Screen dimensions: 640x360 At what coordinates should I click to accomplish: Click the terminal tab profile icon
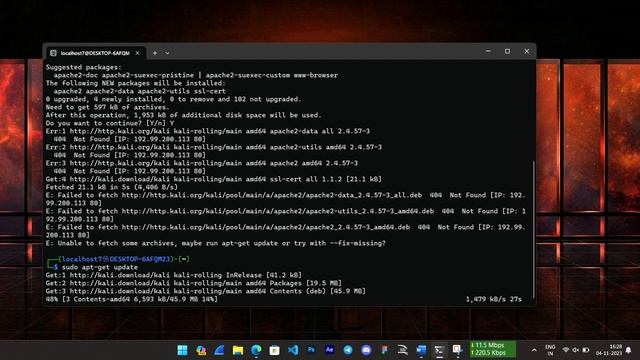click(53, 53)
